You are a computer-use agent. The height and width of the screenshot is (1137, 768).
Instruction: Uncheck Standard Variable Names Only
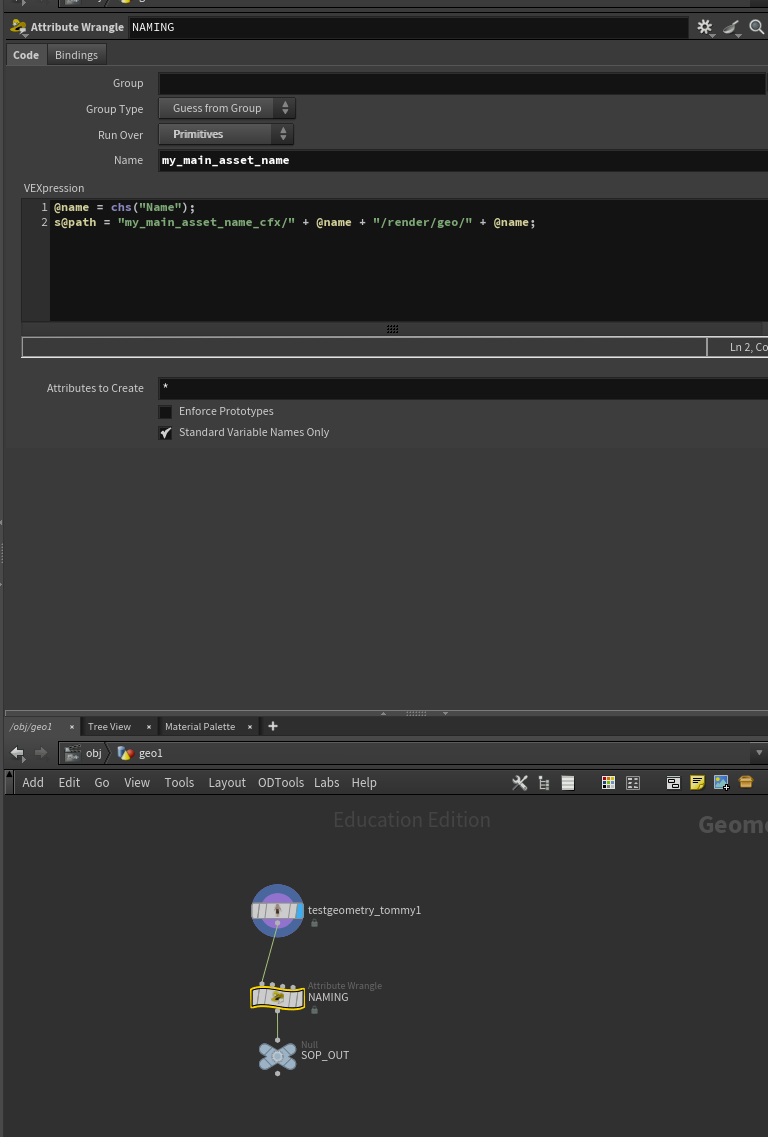(x=165, y=433)
